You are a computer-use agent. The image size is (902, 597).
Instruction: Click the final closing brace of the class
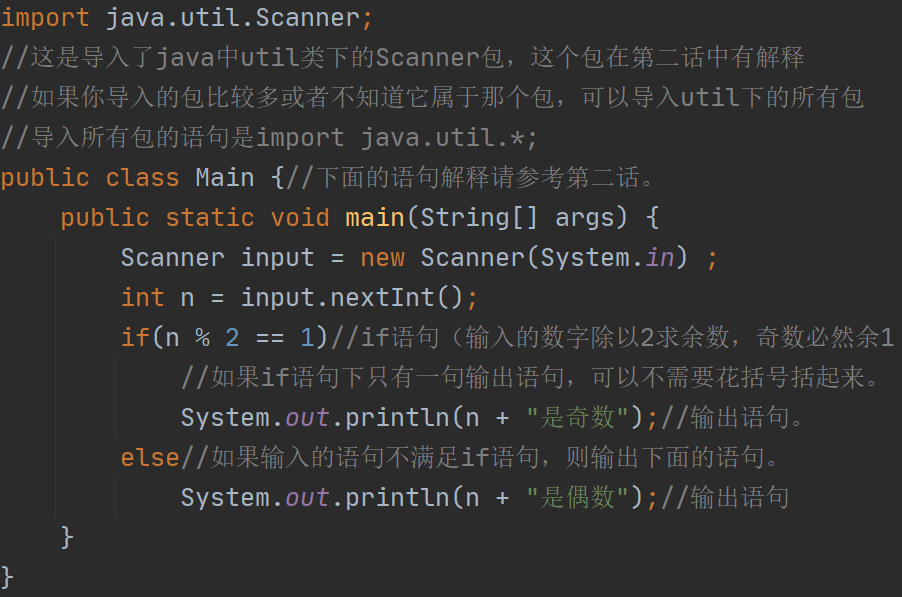[x=8, y=576]
